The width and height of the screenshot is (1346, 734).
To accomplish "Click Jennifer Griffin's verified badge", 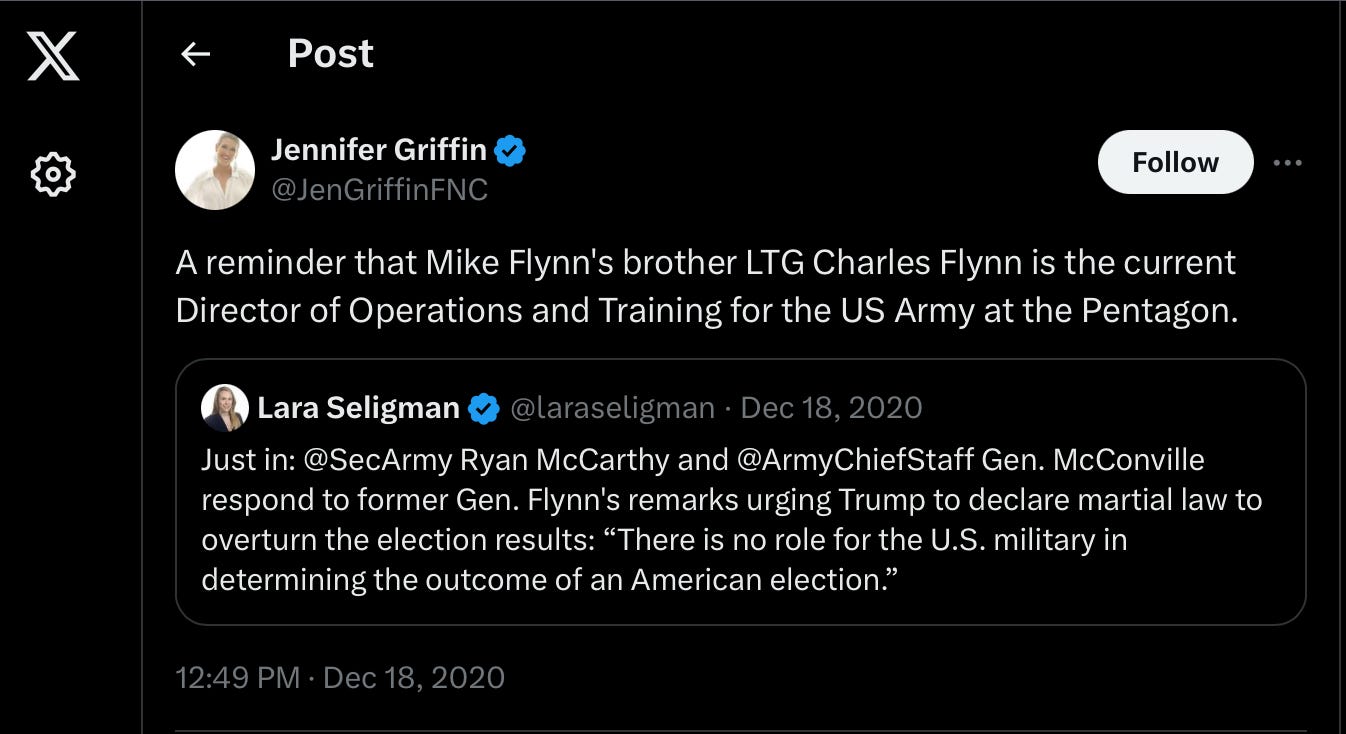I will [x=511, y=151].
